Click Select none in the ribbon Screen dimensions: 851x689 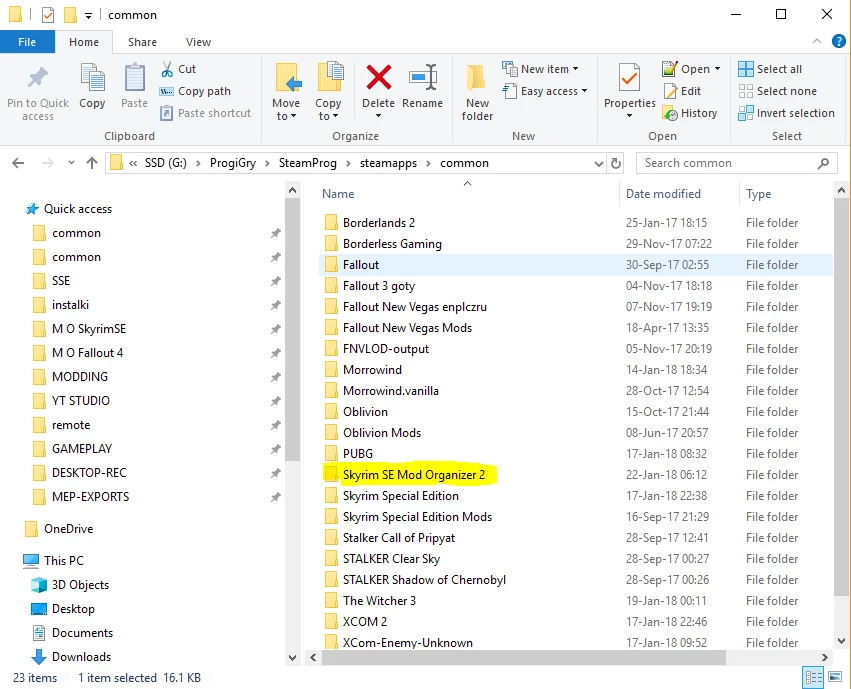pos(778,91)
